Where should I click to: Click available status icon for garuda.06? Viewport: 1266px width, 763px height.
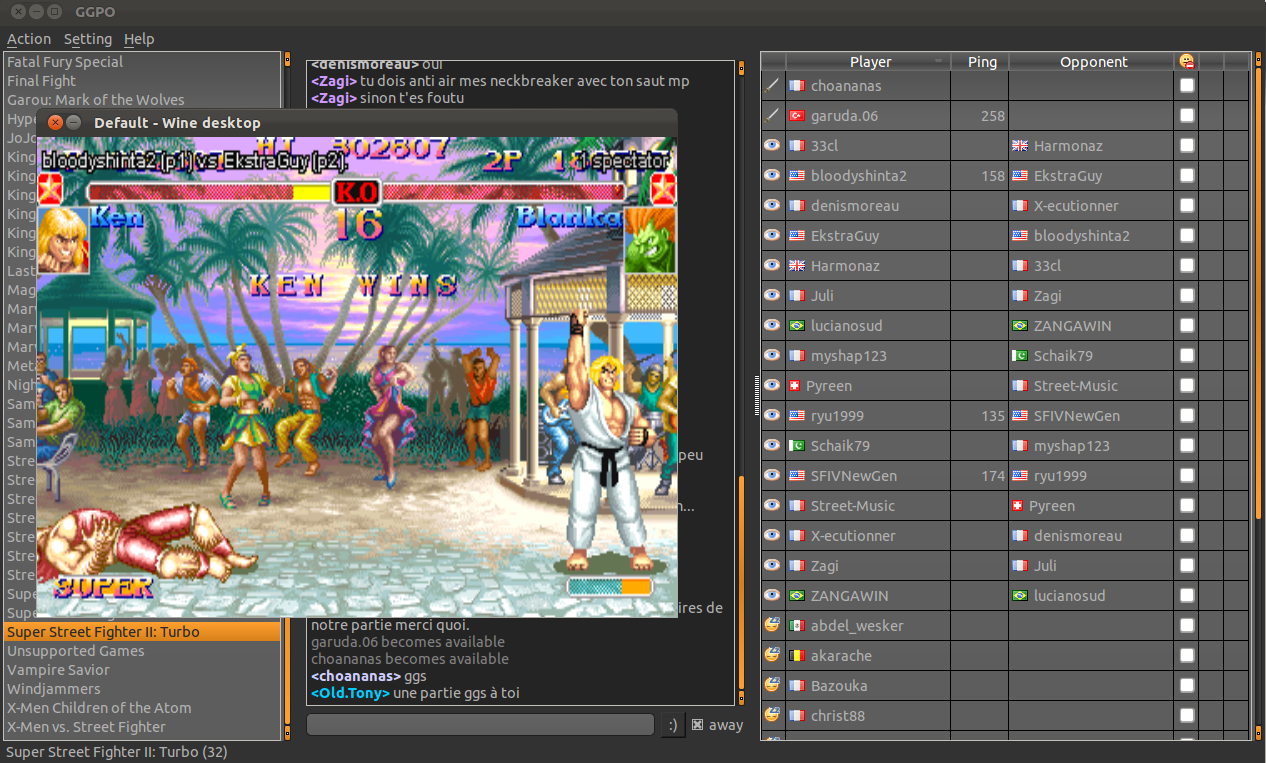pyautogui.click(x=772, y=116)
